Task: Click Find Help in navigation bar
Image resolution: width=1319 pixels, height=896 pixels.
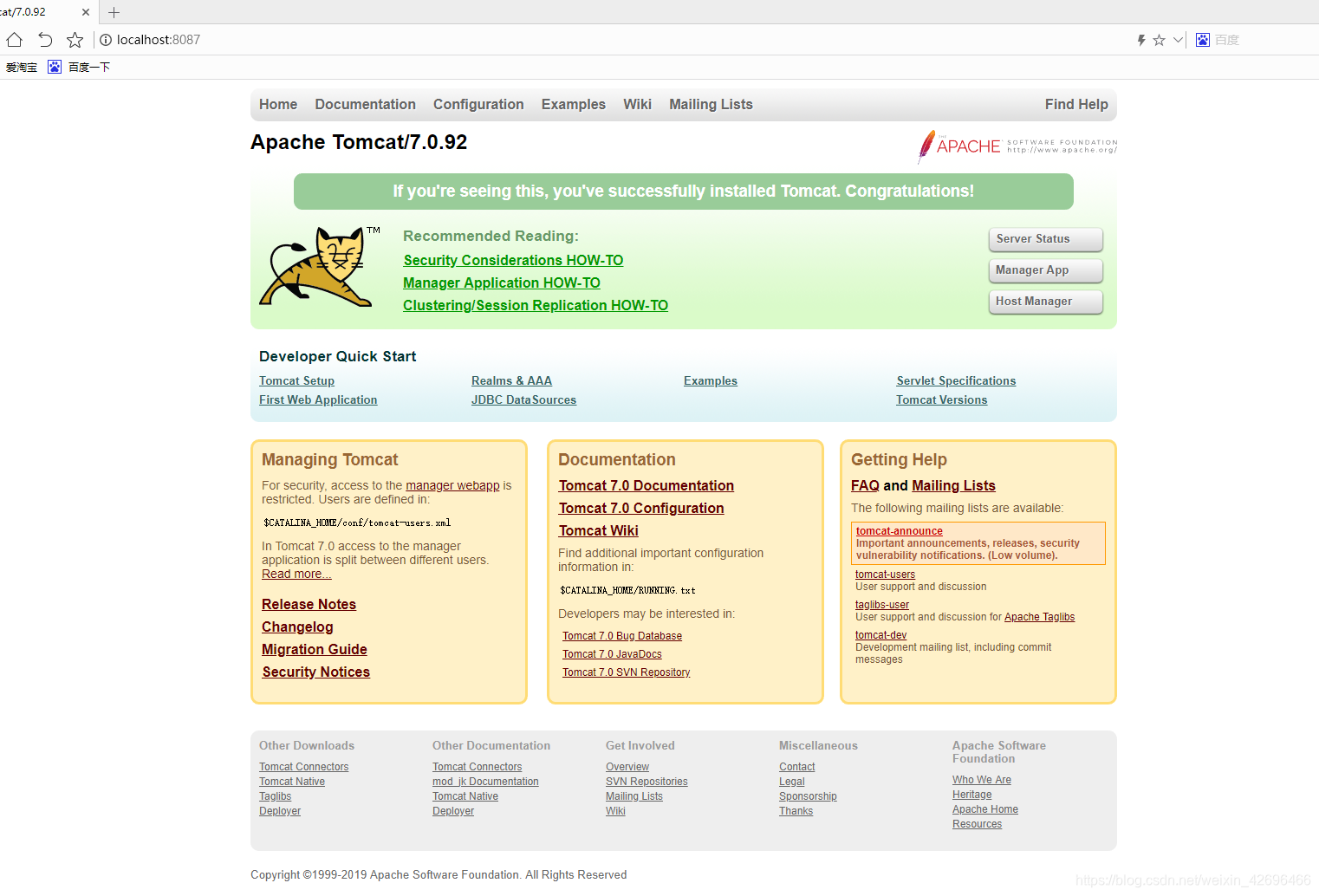Action: [1076, 104]
